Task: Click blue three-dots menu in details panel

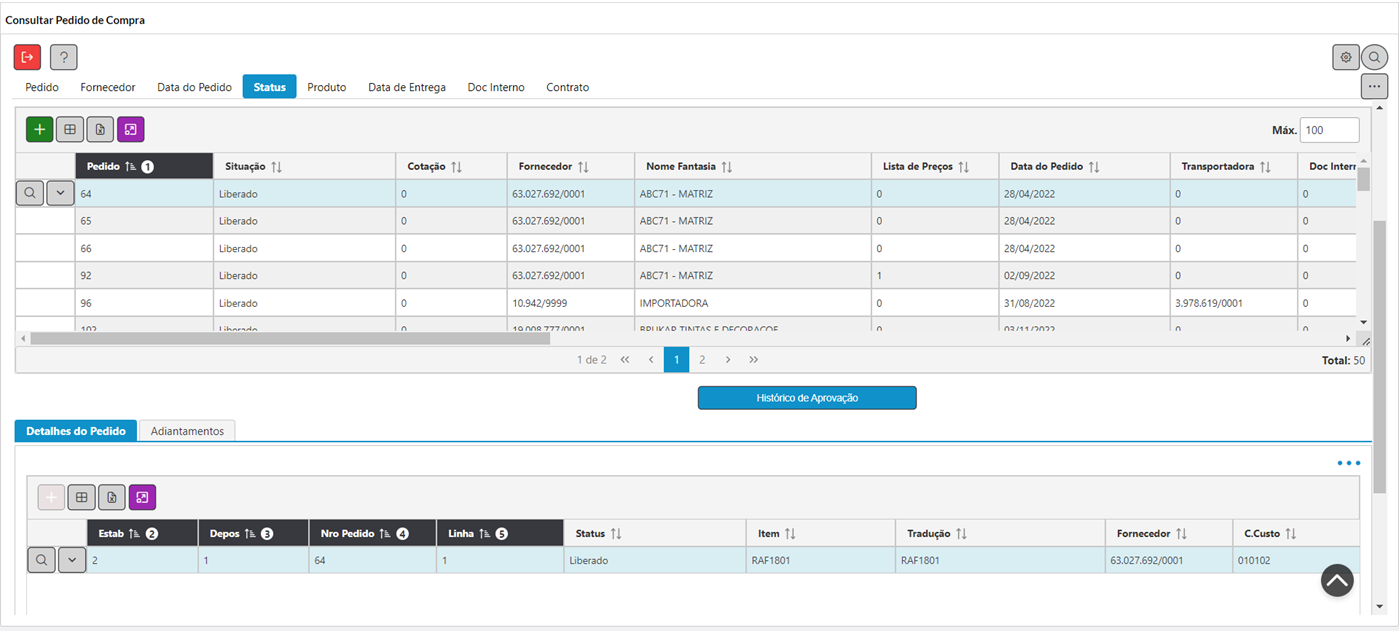Action: pos(1349,463)
